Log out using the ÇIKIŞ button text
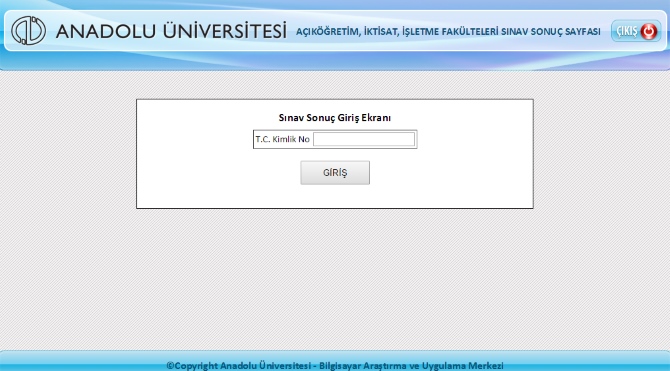Image resolution: width=670 pixels, height=371 pixels. point(627,31)
